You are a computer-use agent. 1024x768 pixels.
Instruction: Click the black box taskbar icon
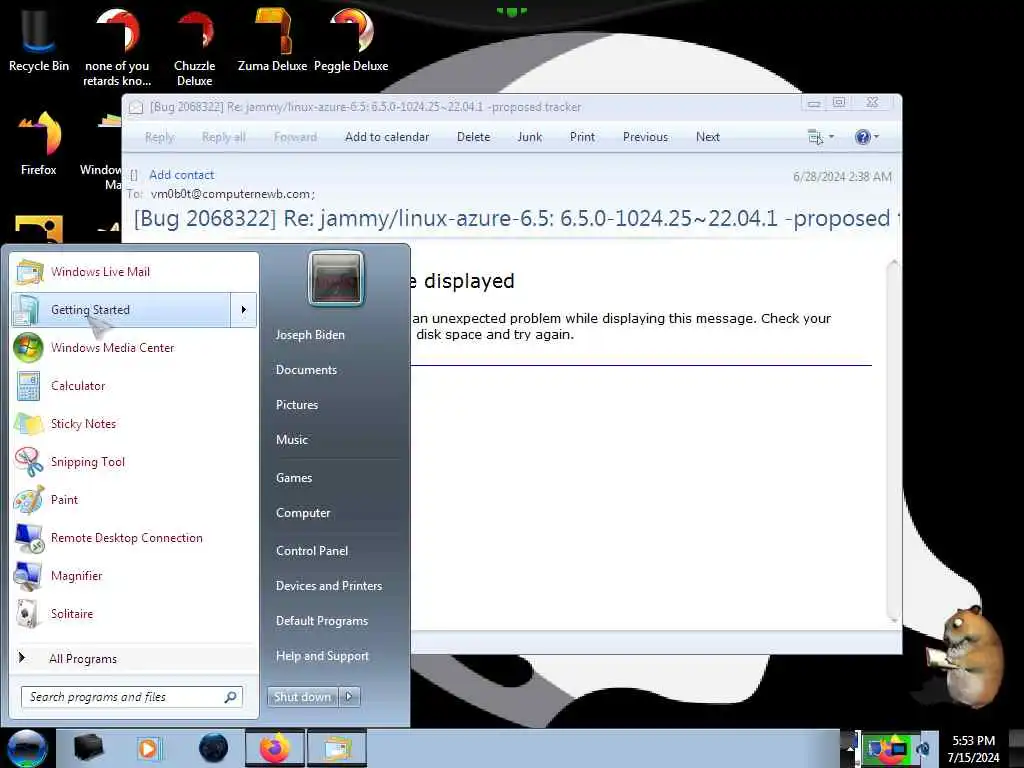88,748
